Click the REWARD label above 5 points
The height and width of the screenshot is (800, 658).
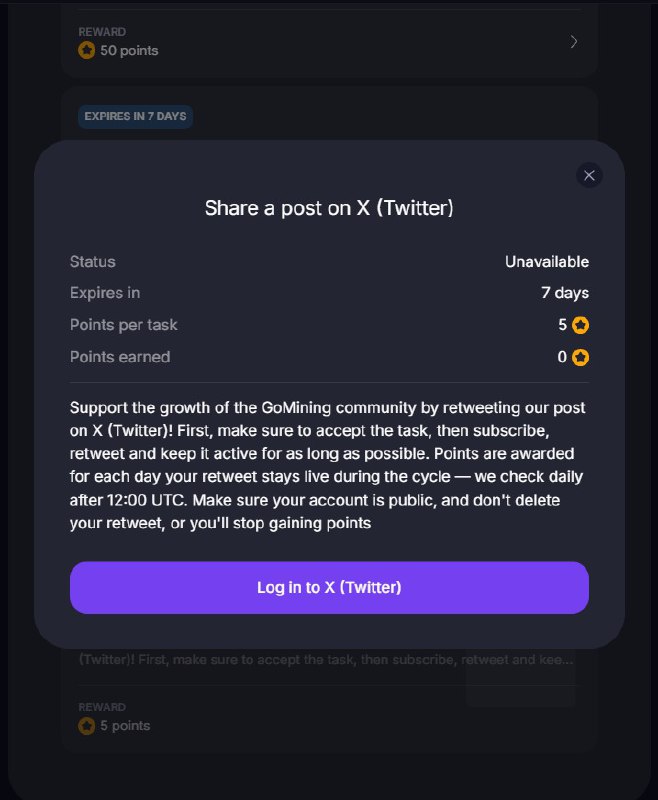tap(102, 707)
